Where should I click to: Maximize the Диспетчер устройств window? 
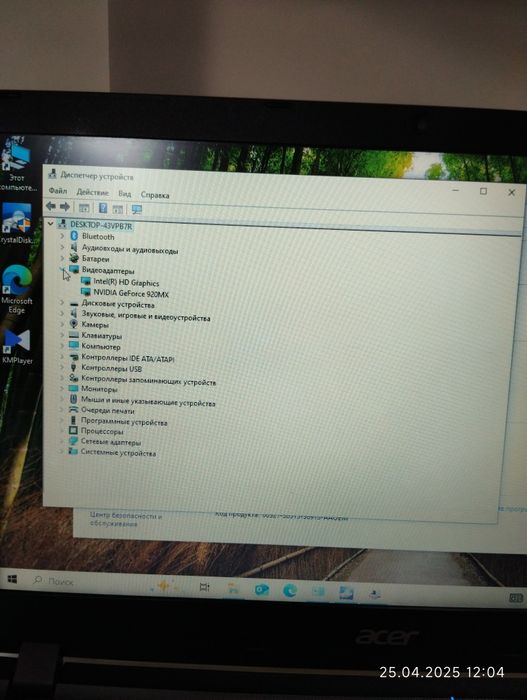[483, 191]
